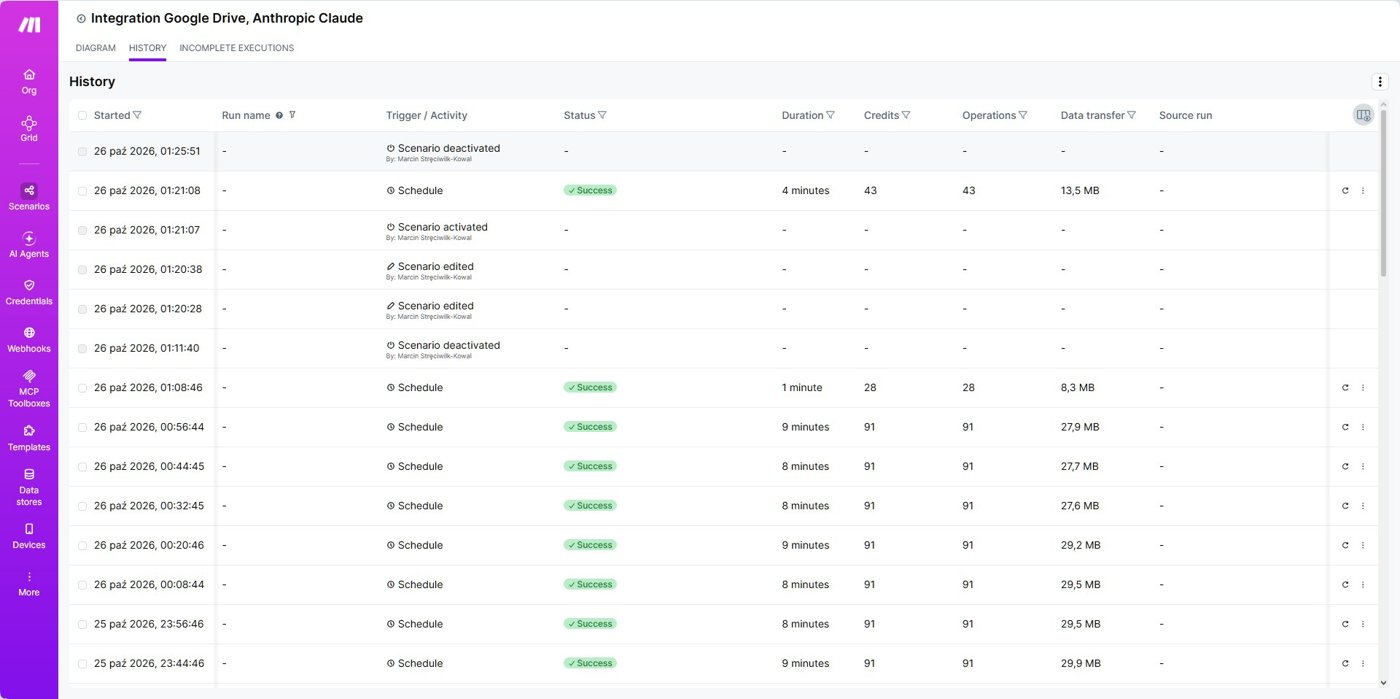Go to the Webhooks section
The image size is (1400, 699).
pos(29,339)
